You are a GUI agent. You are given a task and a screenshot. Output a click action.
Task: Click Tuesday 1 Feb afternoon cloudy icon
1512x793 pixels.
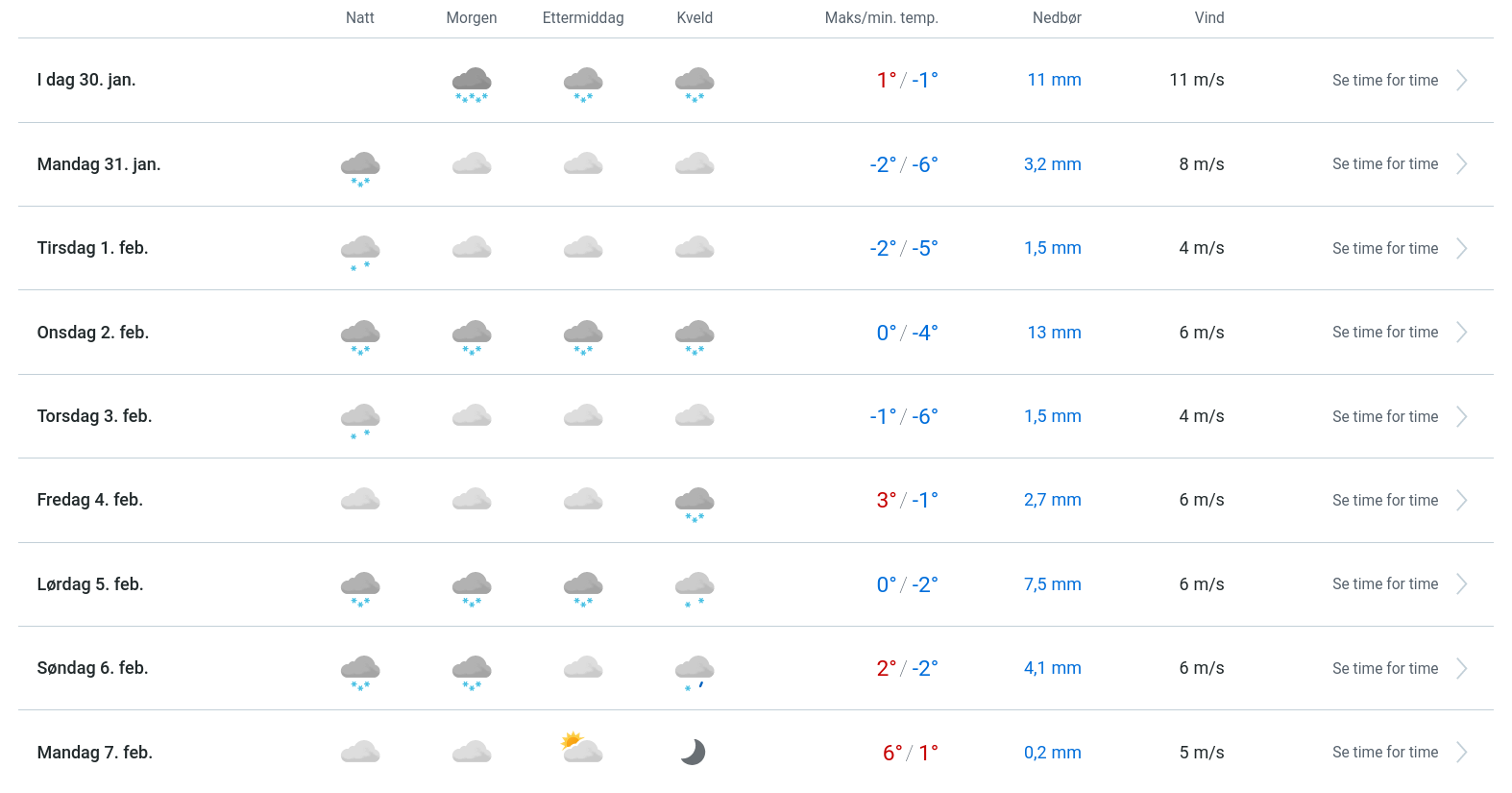point(583,248)
